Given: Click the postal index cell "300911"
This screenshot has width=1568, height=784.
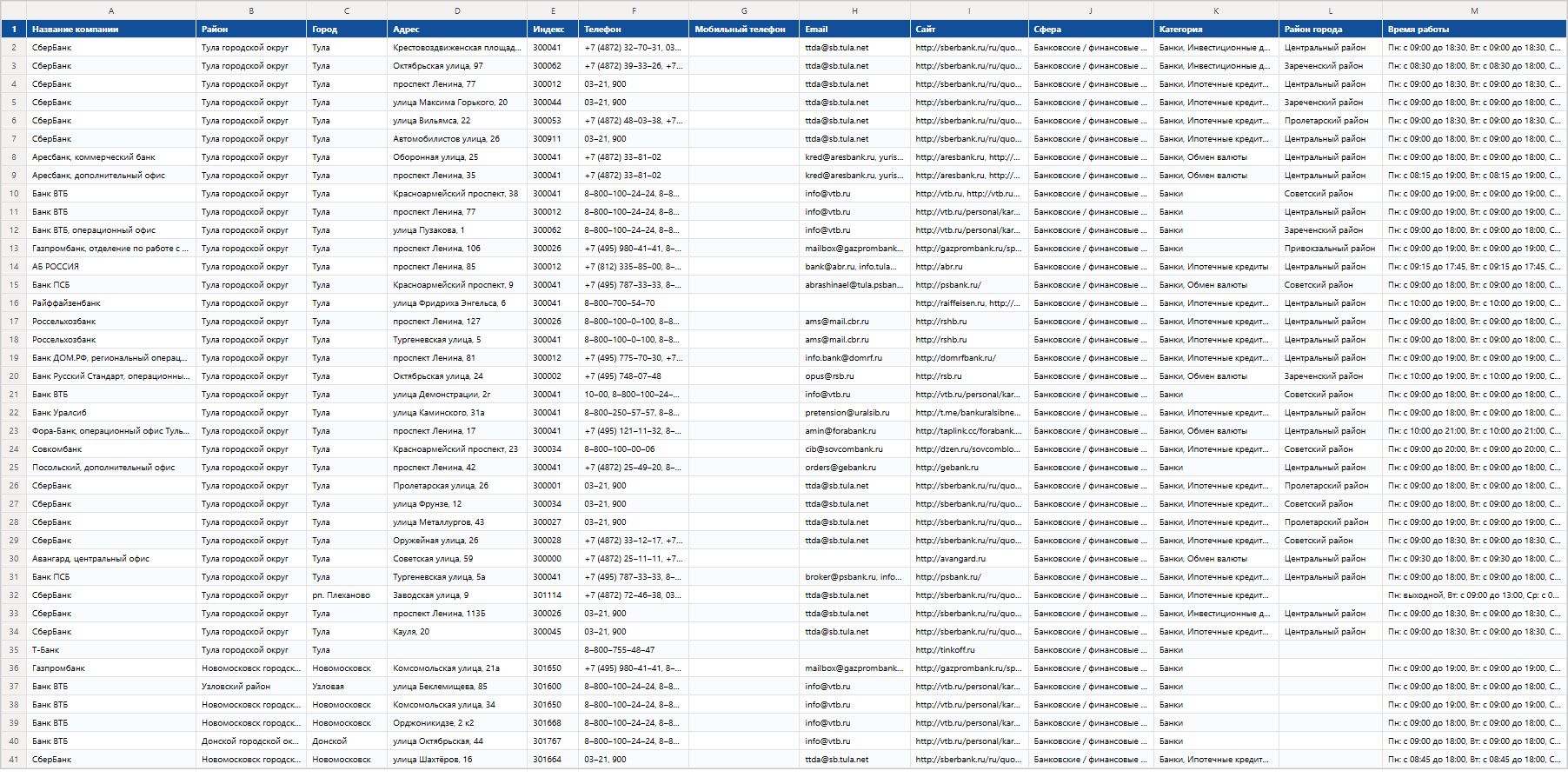Looking at the screenshot, I should 553,139.
